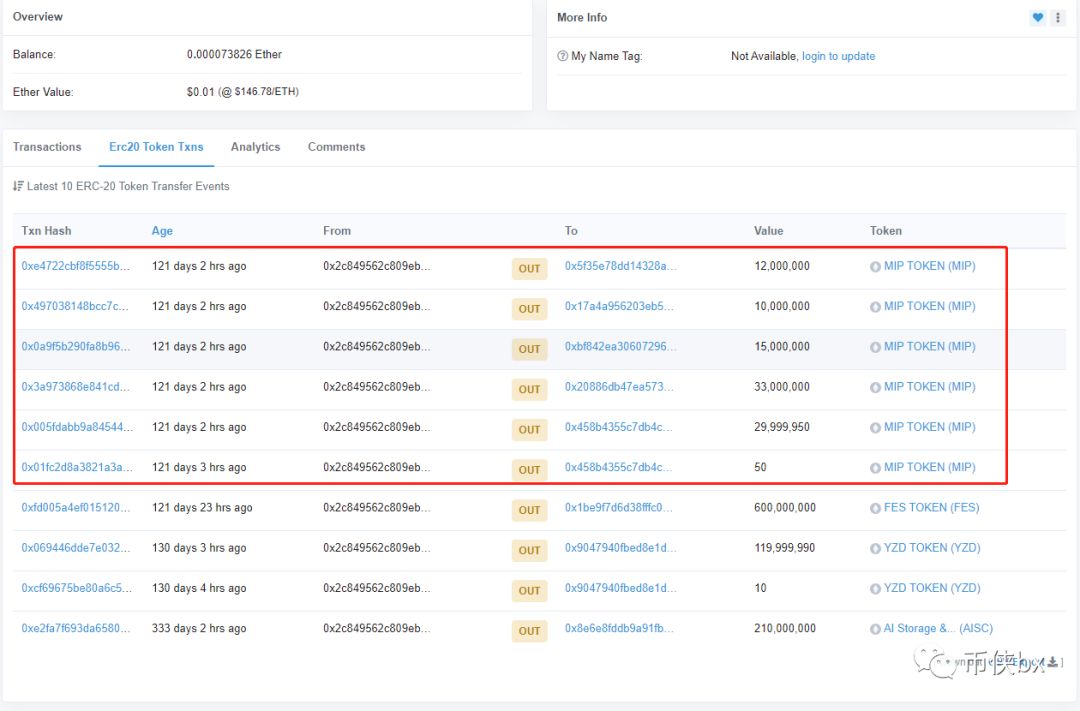The width and height of the screenshot is (1080, 711).
Task: Open recipient address 0xbf842ea30607296
Action: [x=621, y=347]
